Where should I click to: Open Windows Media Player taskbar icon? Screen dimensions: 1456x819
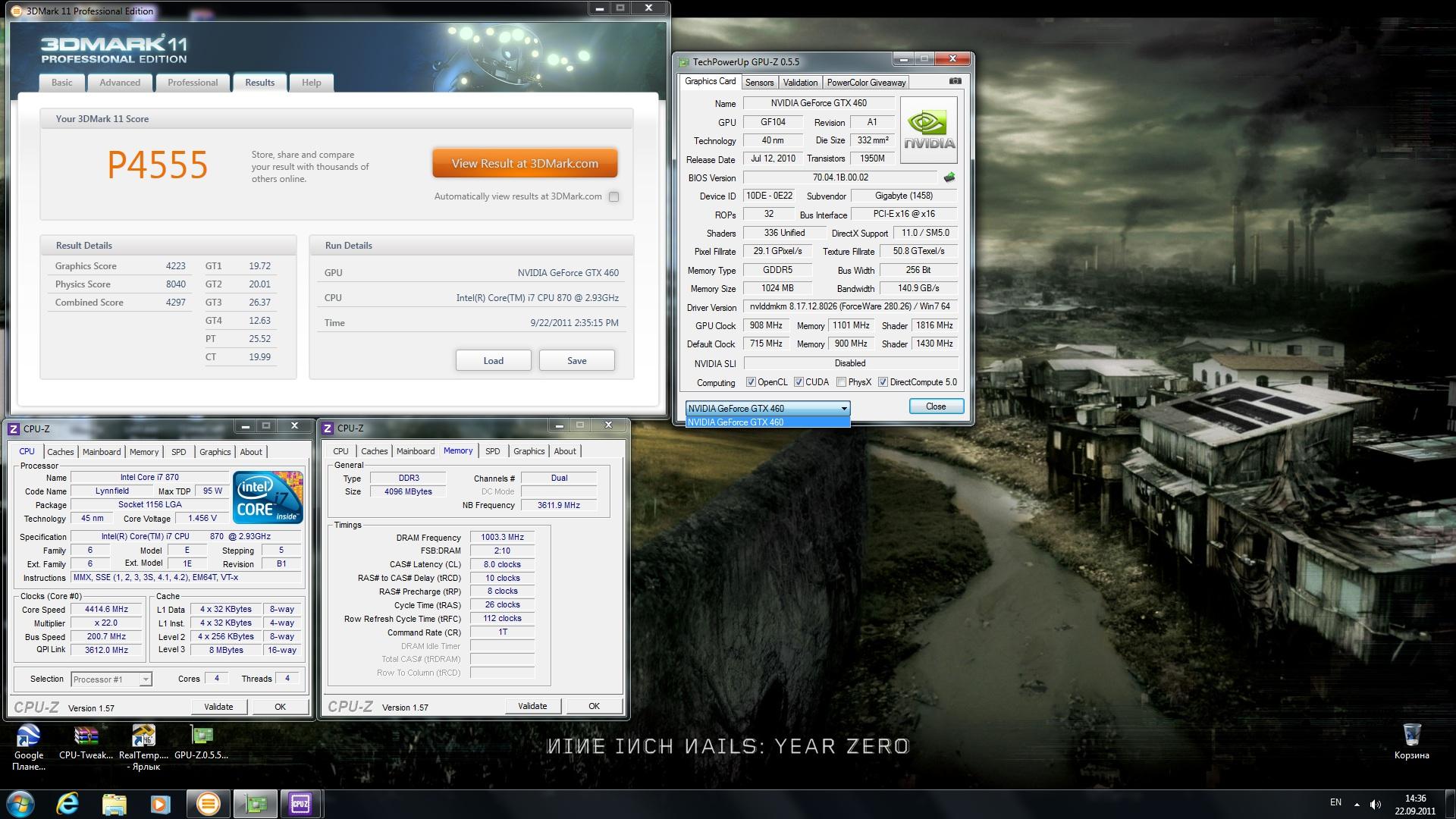tap(160, 804)
